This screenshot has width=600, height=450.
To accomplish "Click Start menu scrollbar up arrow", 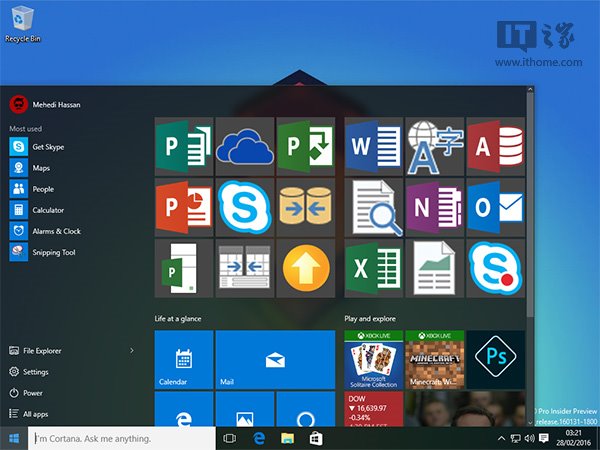I will coord(530,90).
